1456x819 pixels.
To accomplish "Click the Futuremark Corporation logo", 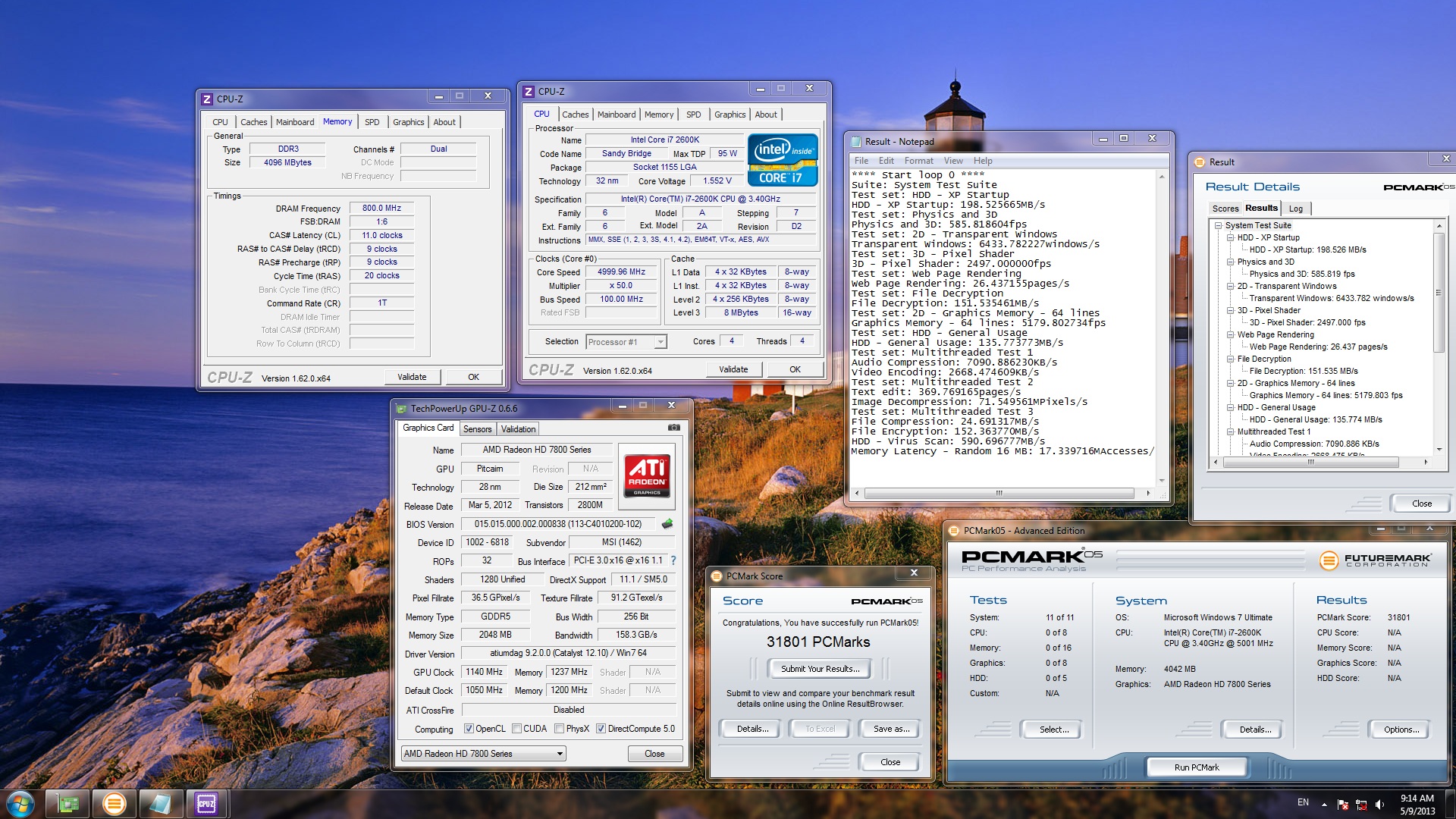I will pyautogui.click(x=1376, y=560).
